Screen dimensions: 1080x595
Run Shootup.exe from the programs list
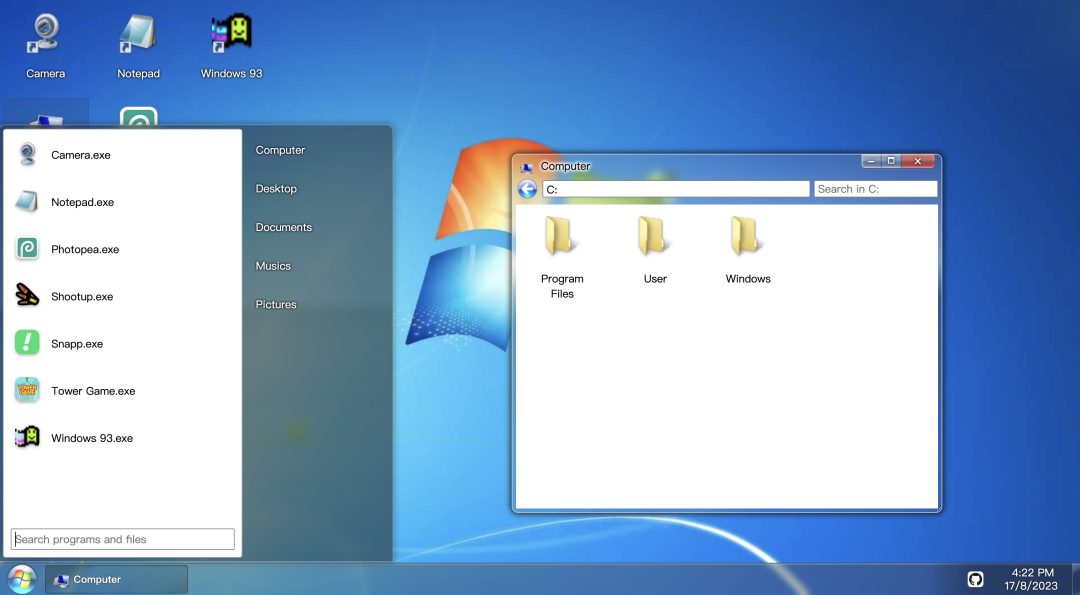point(123,296)
